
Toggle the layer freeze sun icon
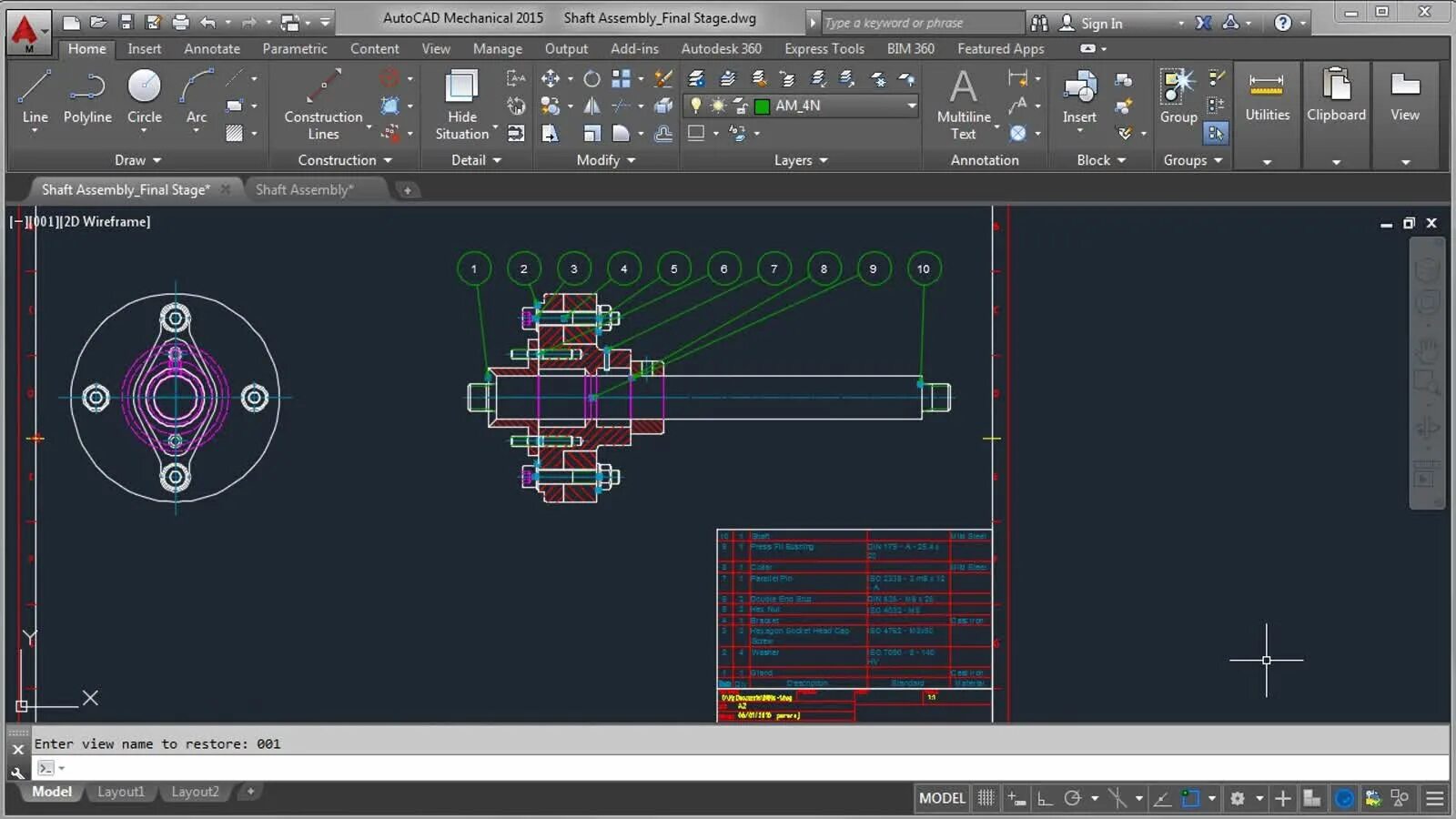pyautogui.click(x=717, y=106)
